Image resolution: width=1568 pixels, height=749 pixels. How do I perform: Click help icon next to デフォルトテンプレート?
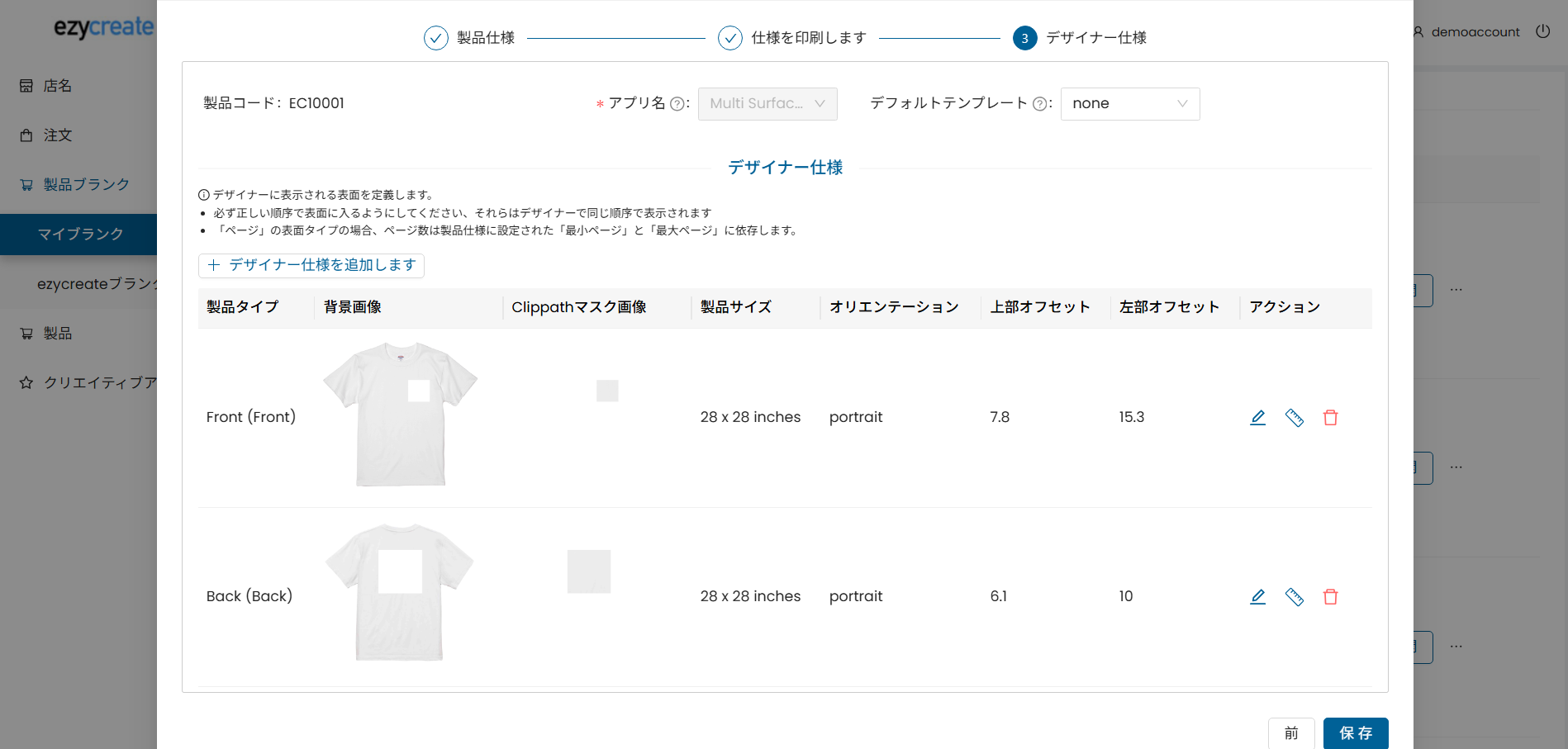1039,104
